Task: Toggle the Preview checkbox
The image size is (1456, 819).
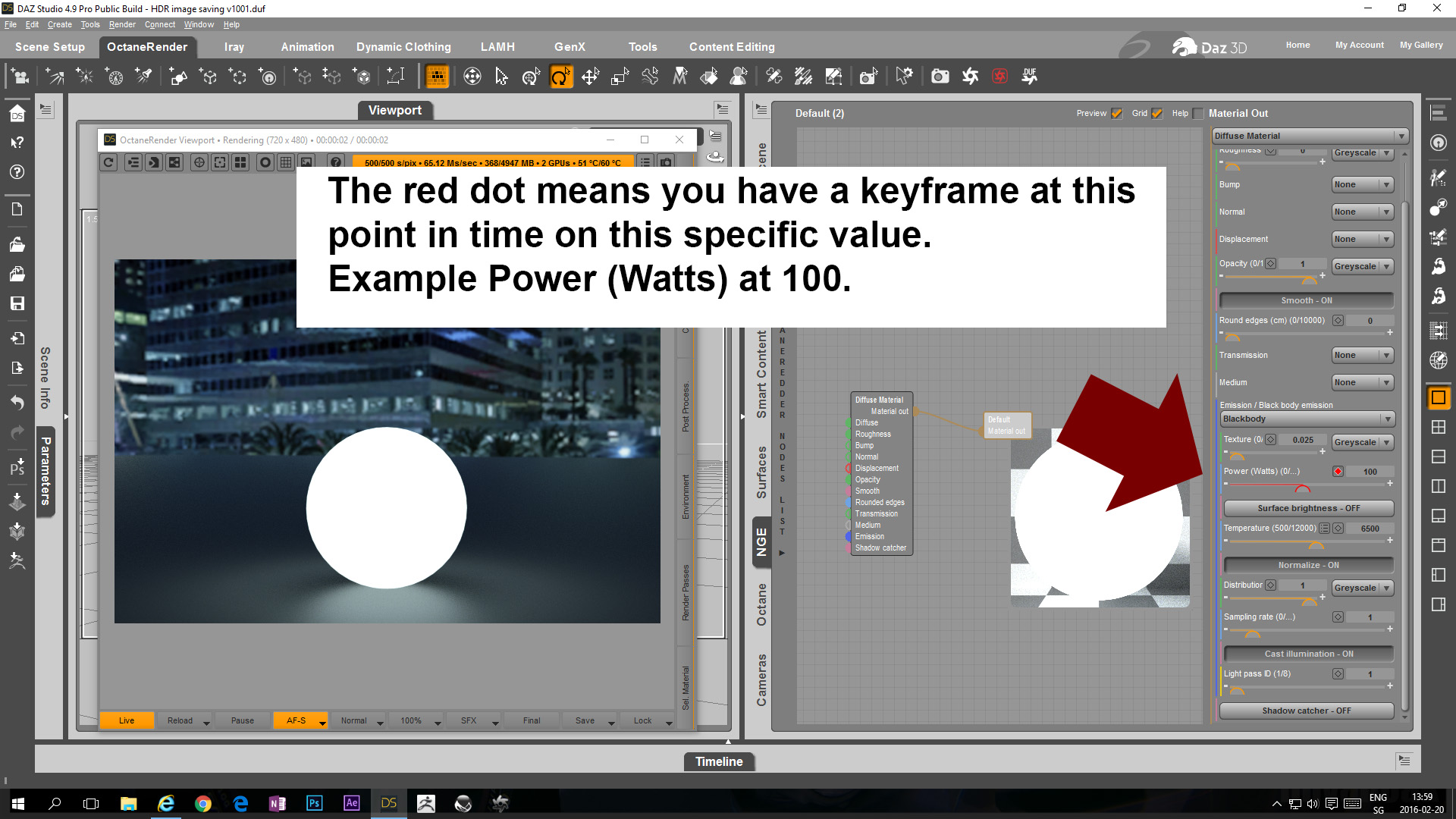Action: click(1116, 114)
